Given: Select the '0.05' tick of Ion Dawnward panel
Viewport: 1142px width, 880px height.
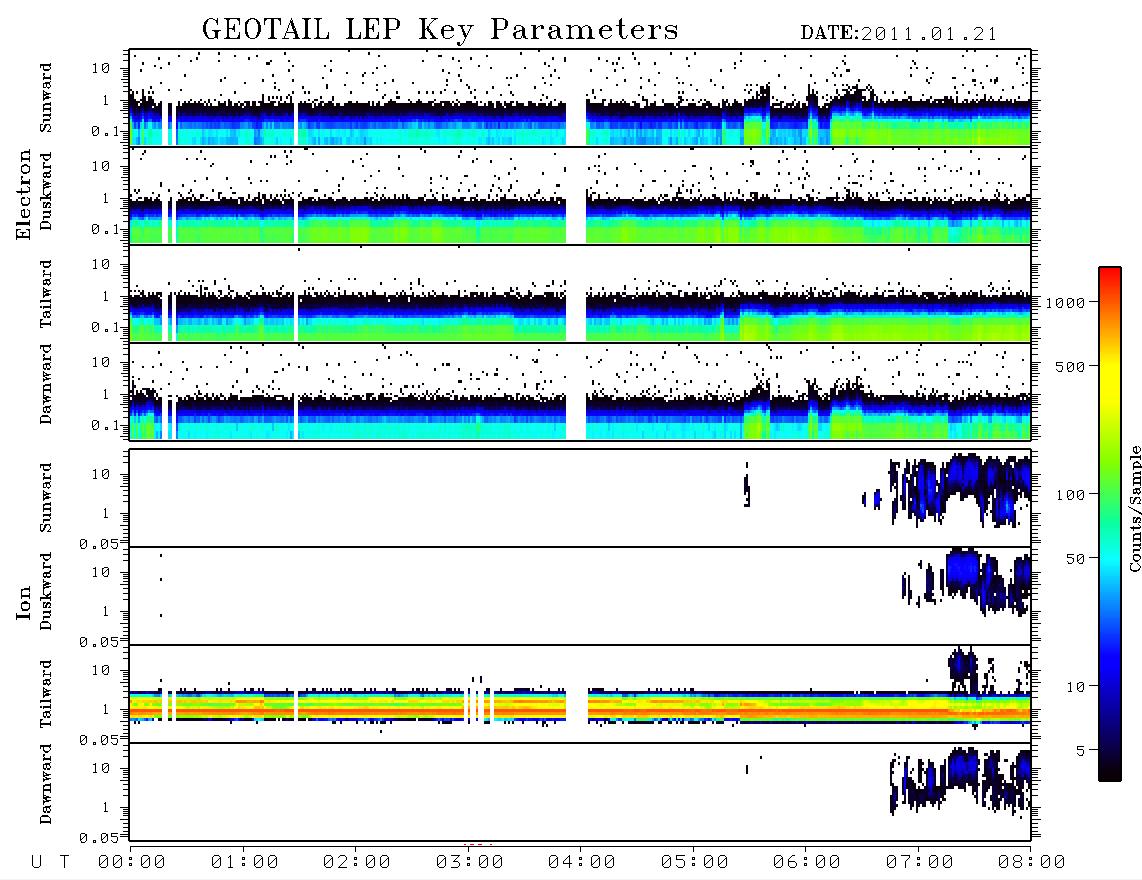Looking at the screenshot, I should pos(98,838).
